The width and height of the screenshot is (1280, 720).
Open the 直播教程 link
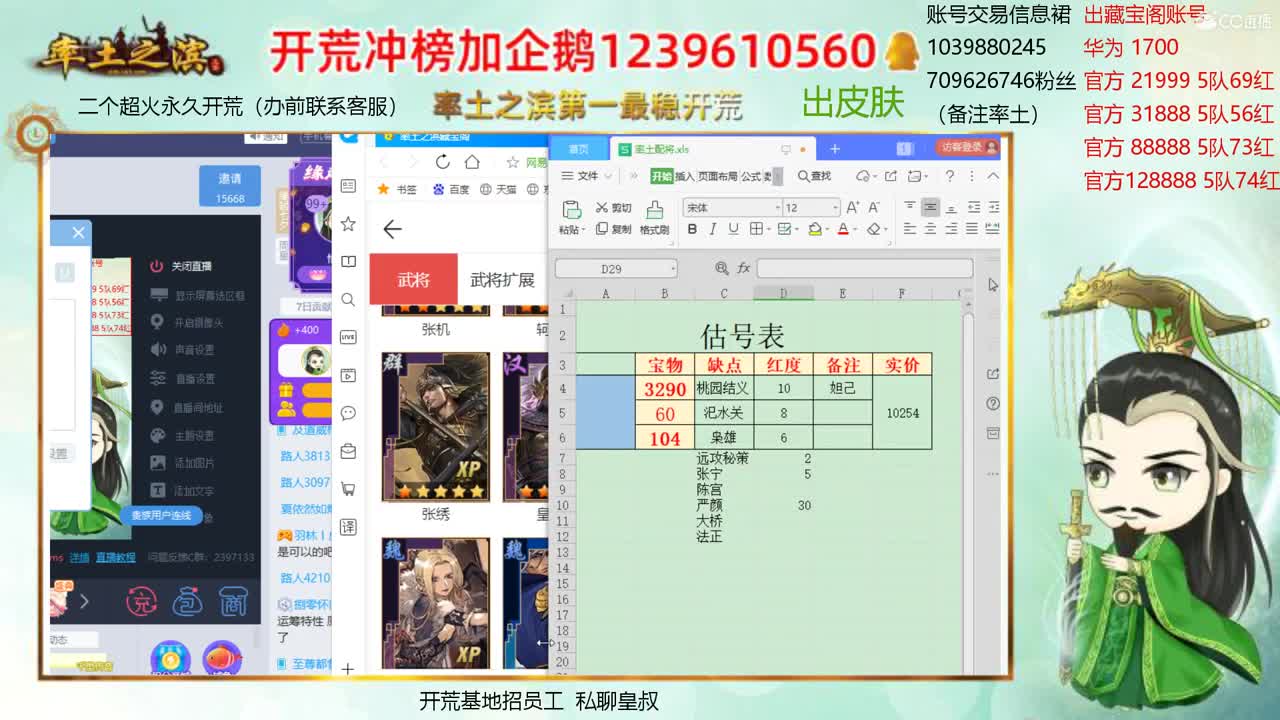(115, 557)
